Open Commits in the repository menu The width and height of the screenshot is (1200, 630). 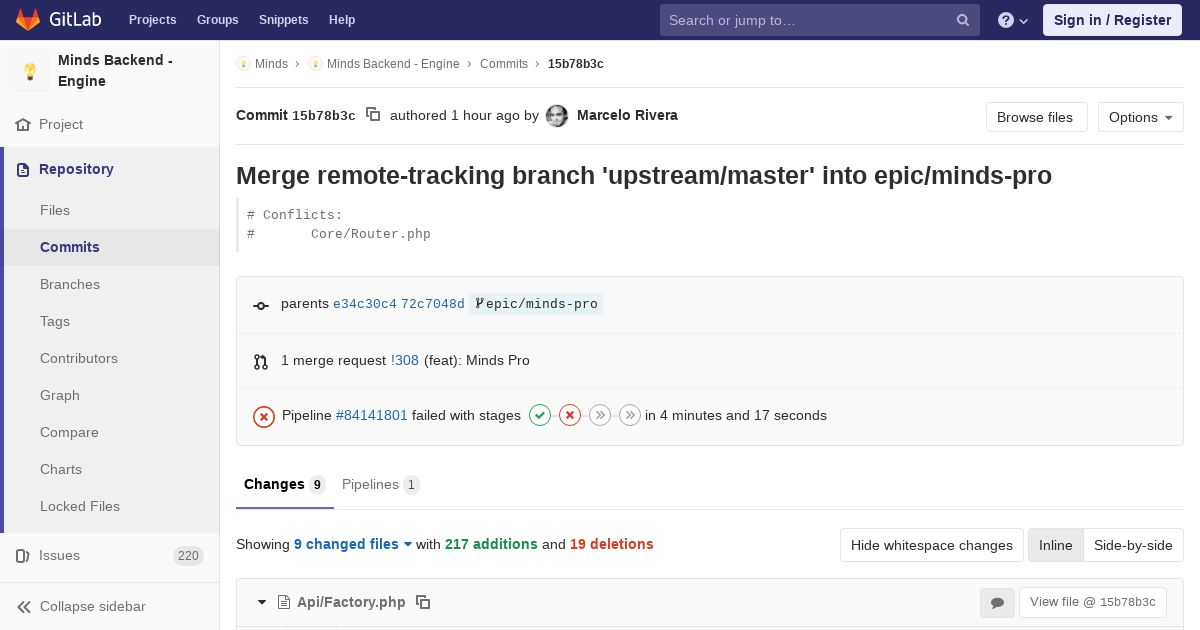[x=70, y=247]
